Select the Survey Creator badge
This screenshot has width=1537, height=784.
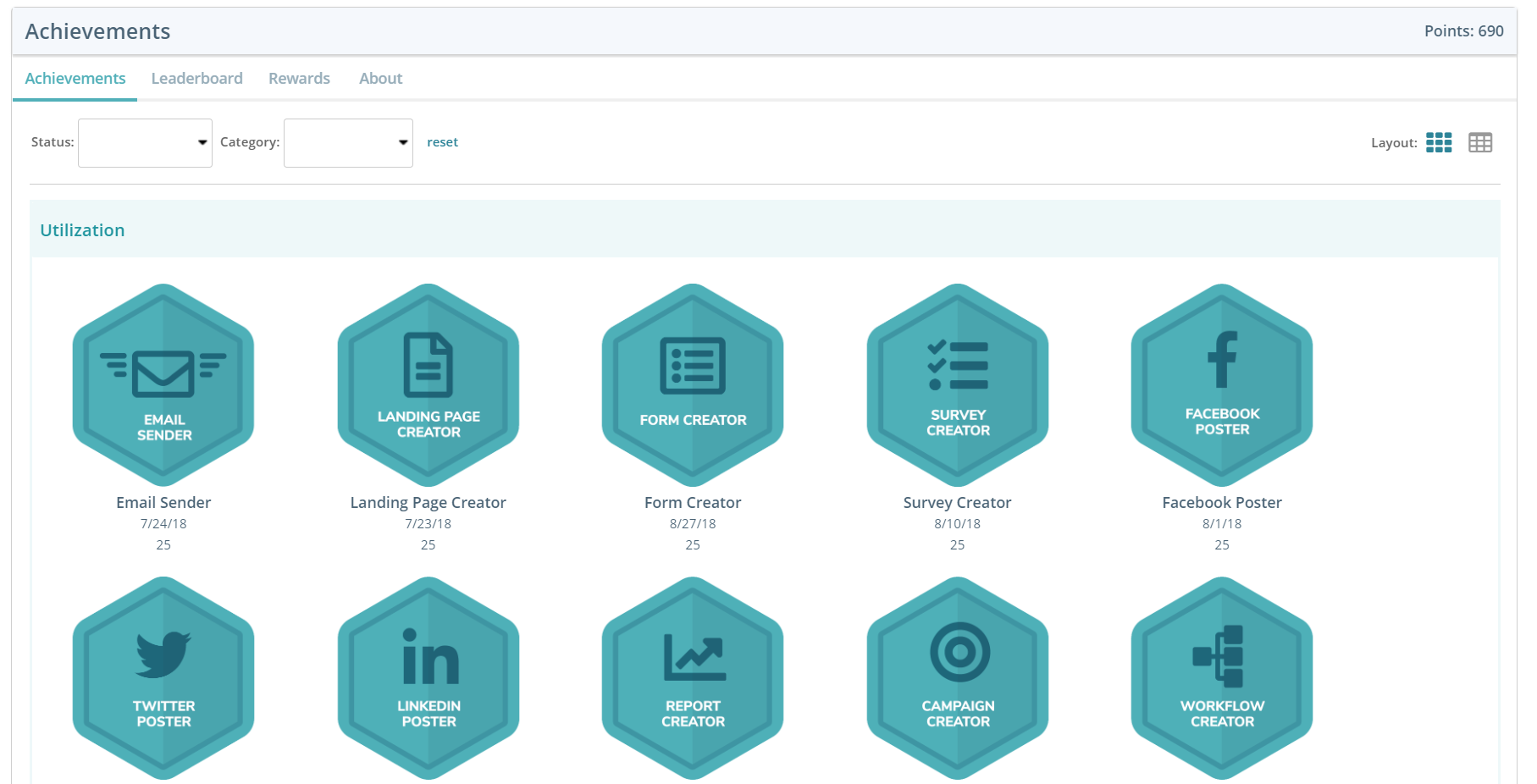click(958, 384)
